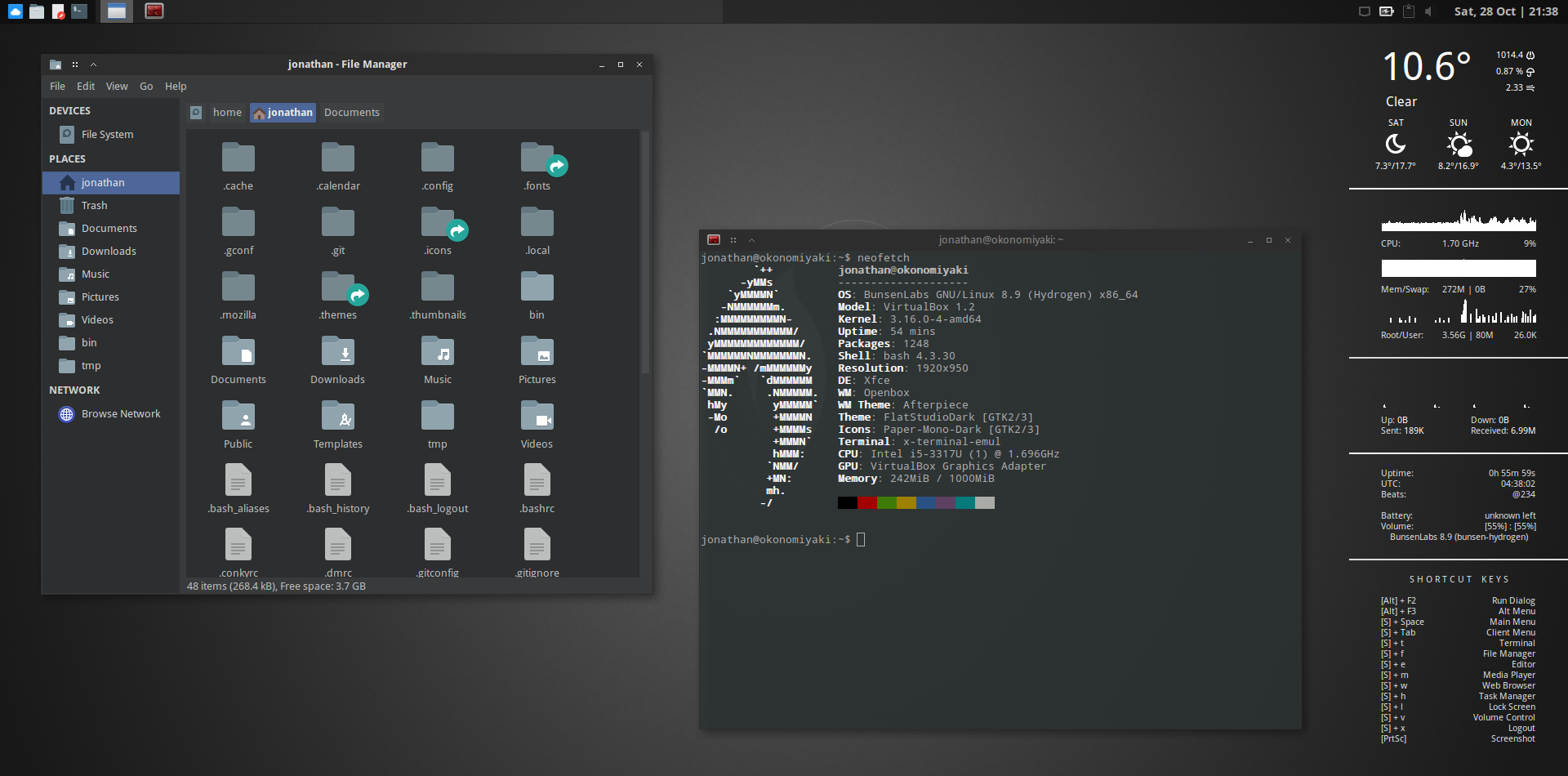Screen dimensions: 1568x776
Task: Select the Public folder icon
Action: coord(238,415)
